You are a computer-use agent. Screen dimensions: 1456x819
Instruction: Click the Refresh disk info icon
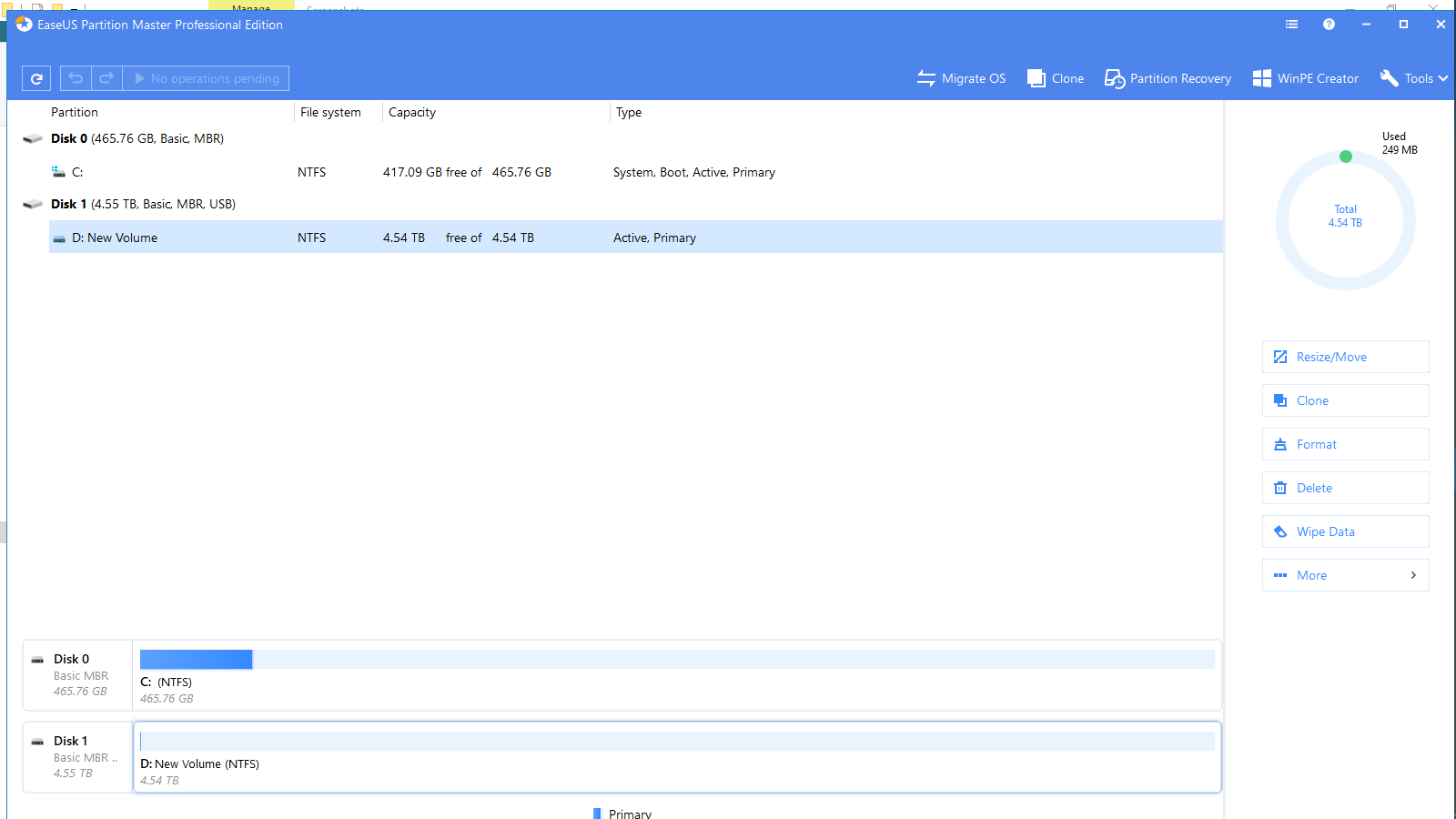36,78
